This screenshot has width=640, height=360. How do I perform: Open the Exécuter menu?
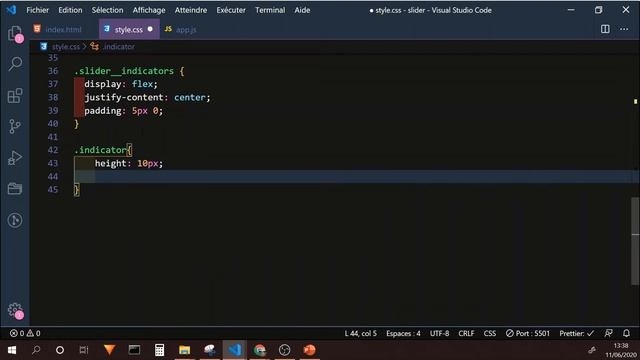(231, 10)
